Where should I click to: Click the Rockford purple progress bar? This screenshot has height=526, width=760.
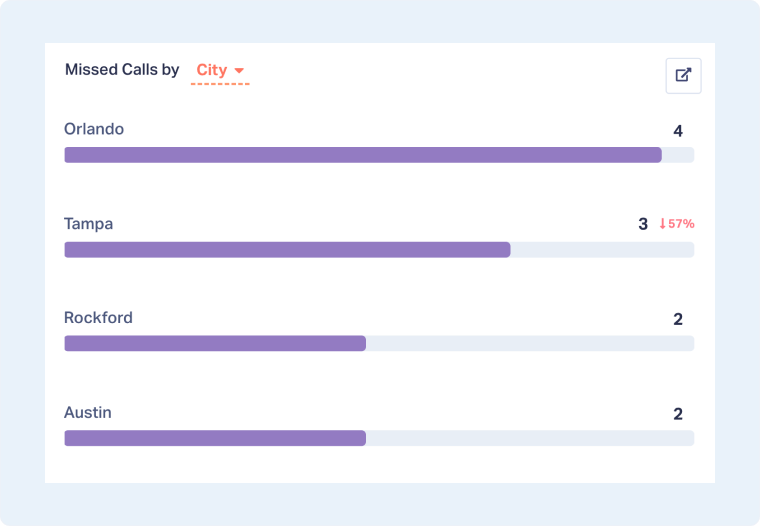215,344
